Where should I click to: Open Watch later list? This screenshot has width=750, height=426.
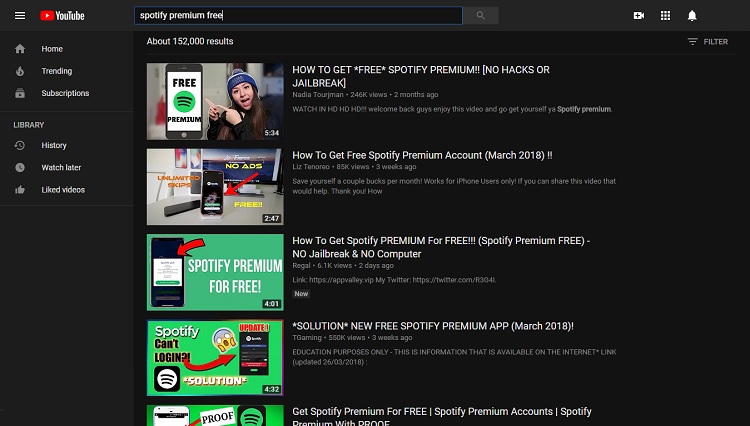point(61,167)
